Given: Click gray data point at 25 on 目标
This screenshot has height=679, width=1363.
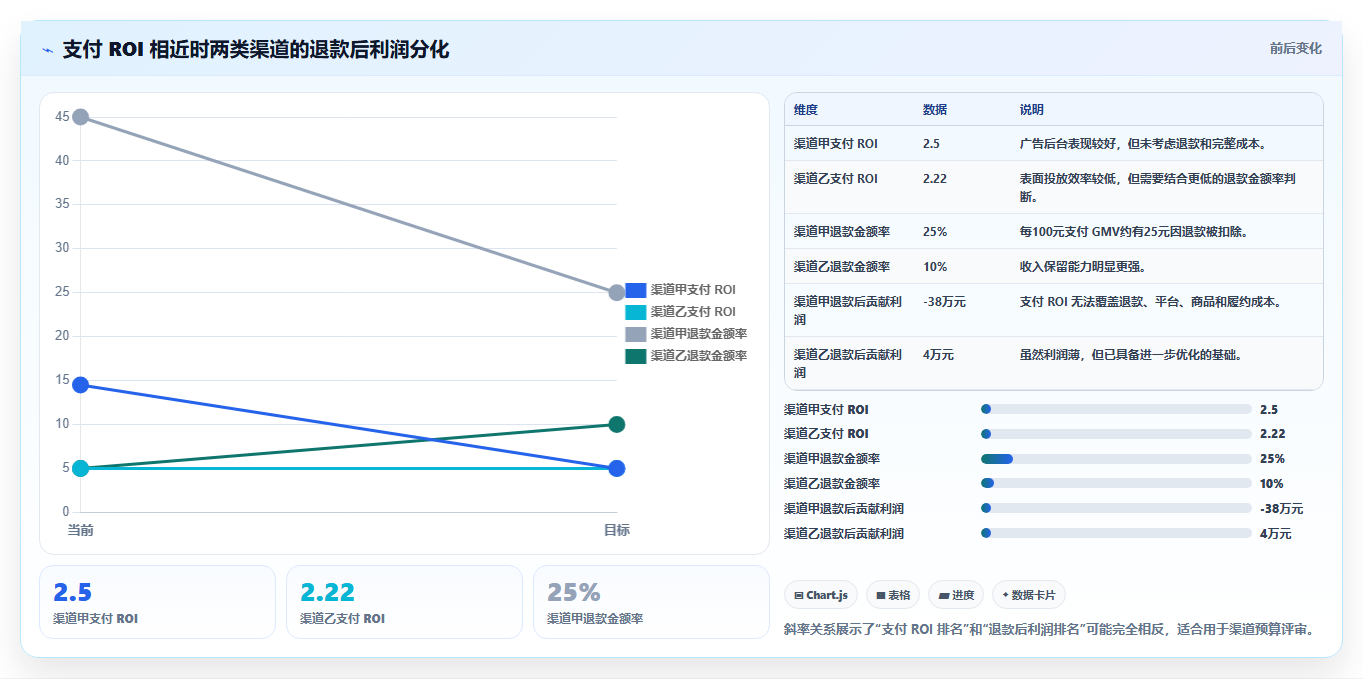Looking at the screenshot, I should pyautogui.click(x=617, y=293).
